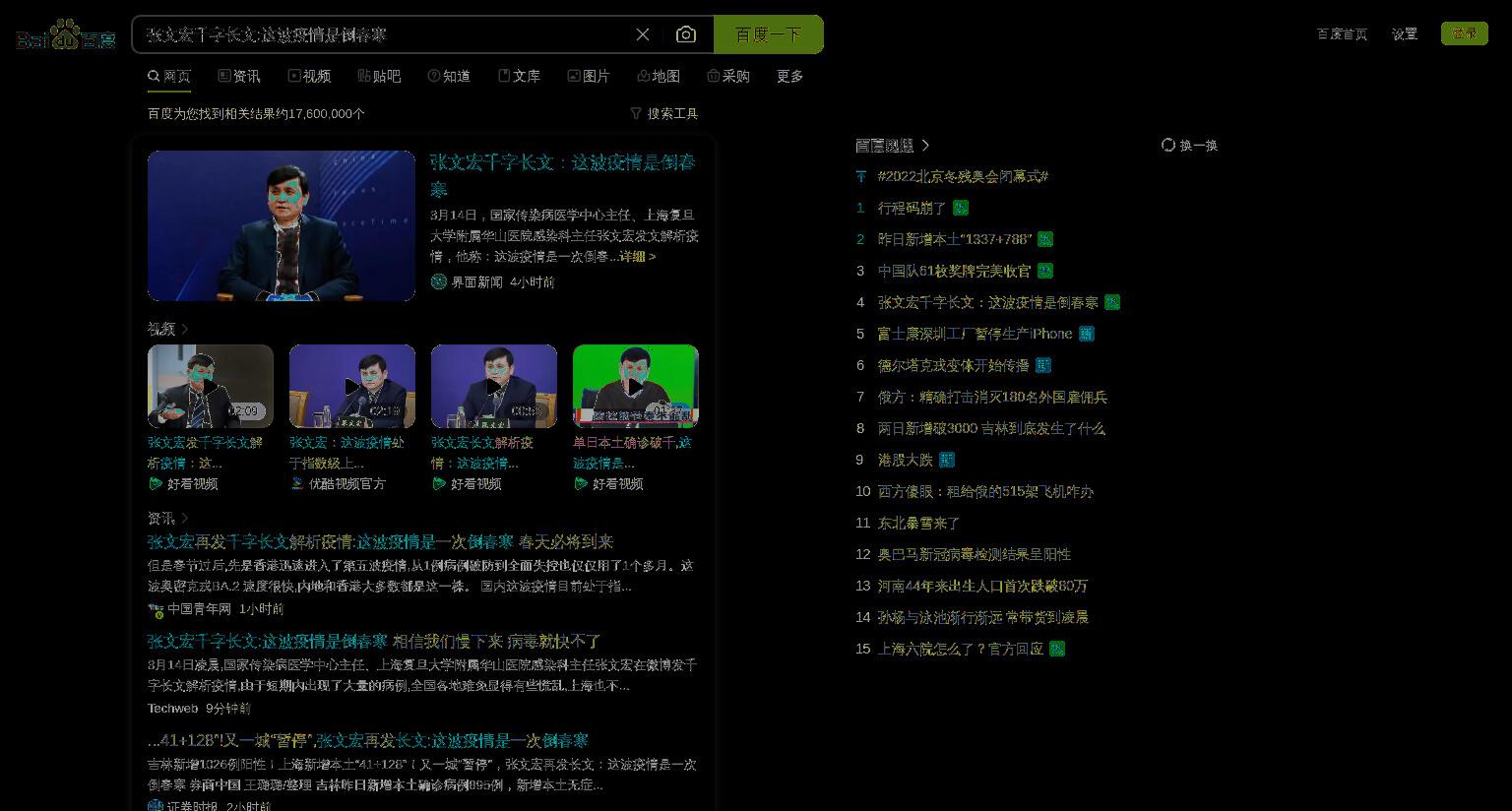Click the 登录 button
This screenshot has height=811, width=1512.
[x=1465, y=33]
